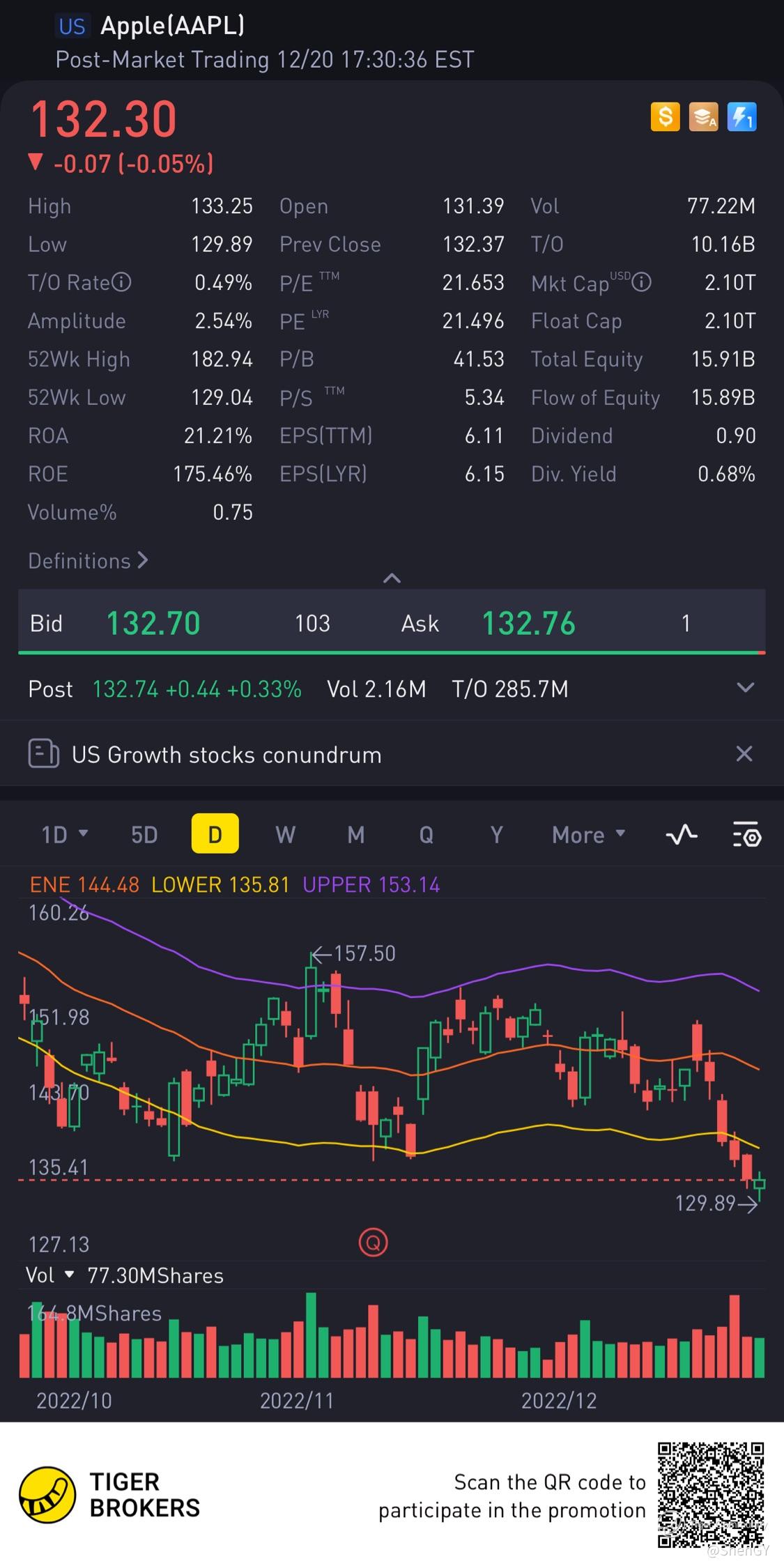Open the More timeframes dropdown
This screenshot has width=784, height=1568.
(x=588, y=834)
